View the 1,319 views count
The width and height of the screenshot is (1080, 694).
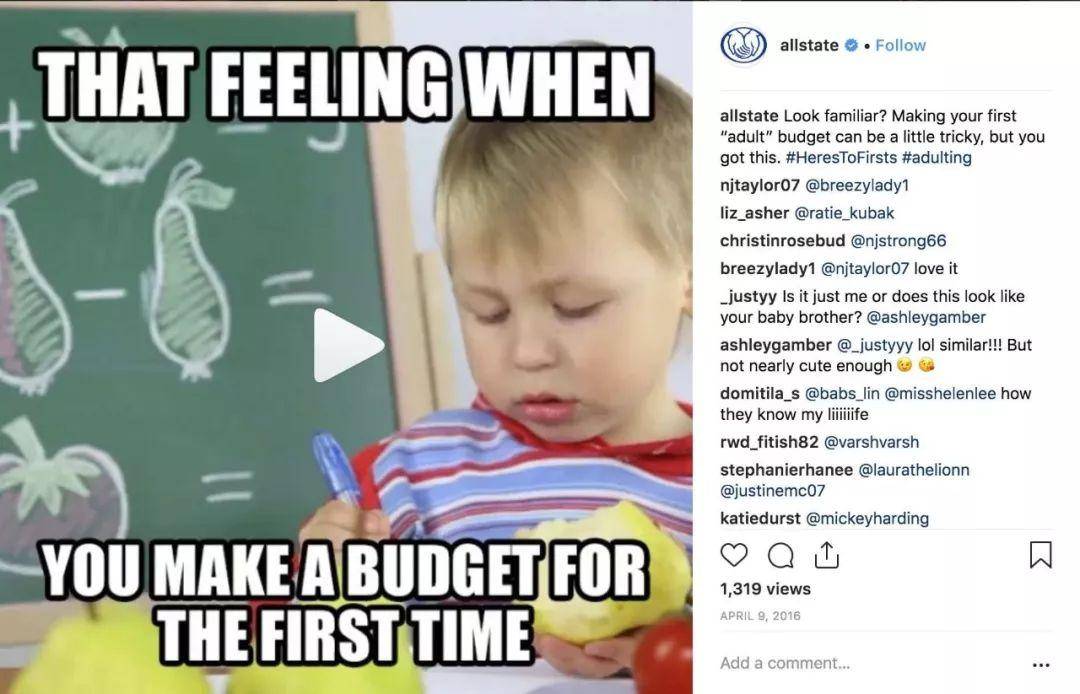(765, 589)
